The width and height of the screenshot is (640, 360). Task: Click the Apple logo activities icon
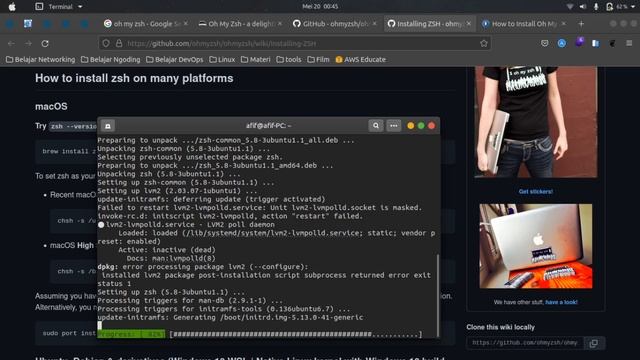pos(12,7)
